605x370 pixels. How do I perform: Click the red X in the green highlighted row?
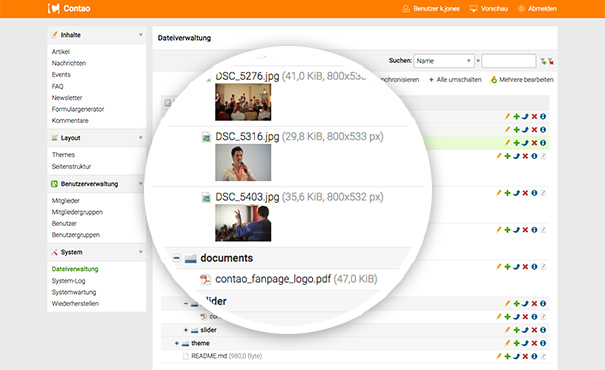coord(534,143)
